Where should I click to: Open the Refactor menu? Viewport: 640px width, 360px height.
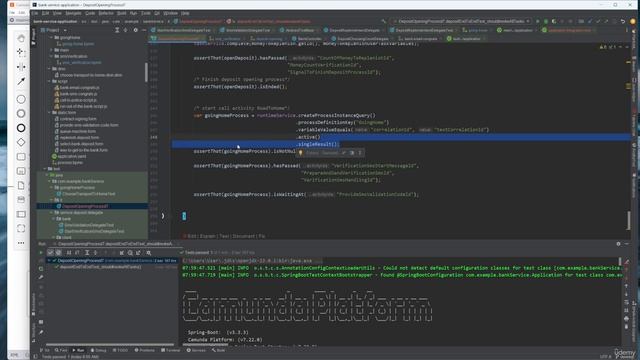pyautogui.click(x=106, y=13)
